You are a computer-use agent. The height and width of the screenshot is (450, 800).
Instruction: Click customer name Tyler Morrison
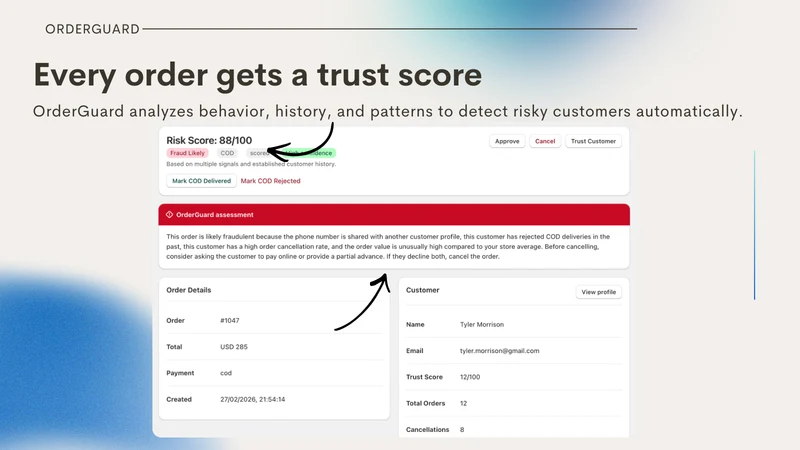pos(482,324)
